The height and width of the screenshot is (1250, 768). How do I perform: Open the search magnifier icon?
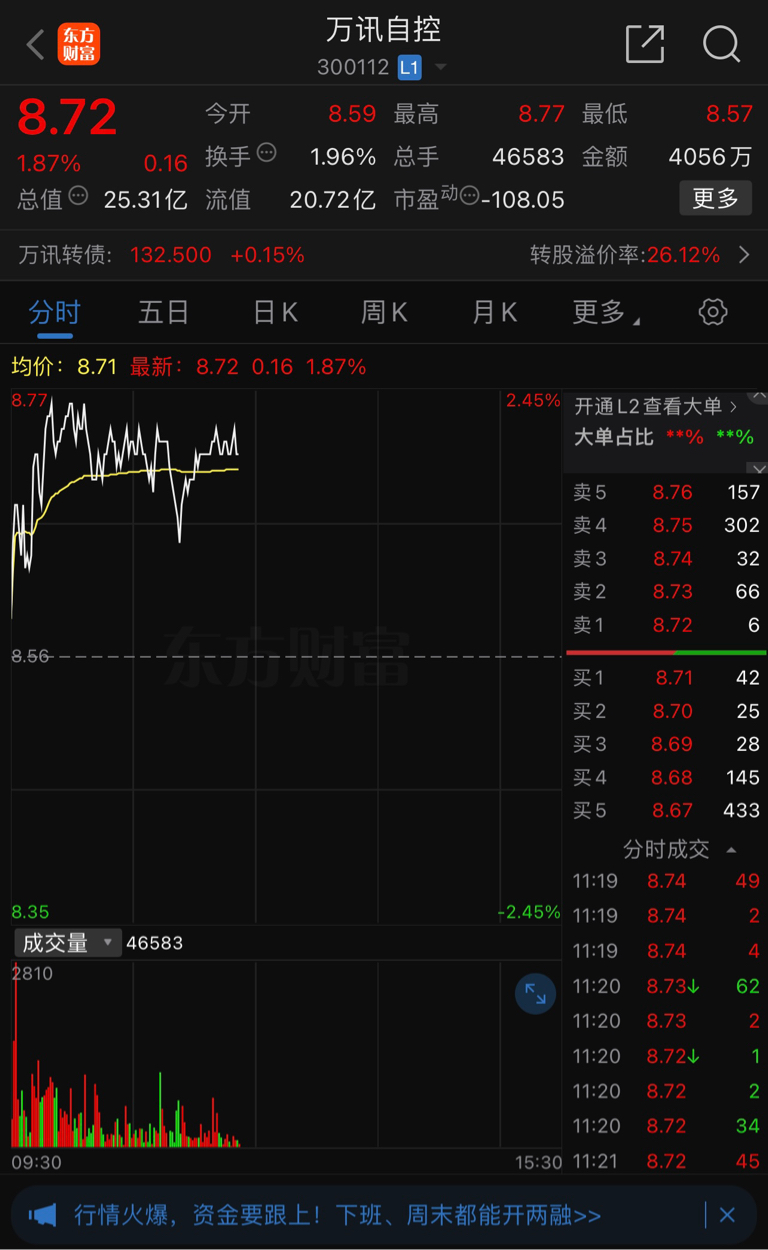tap(721, 44)
